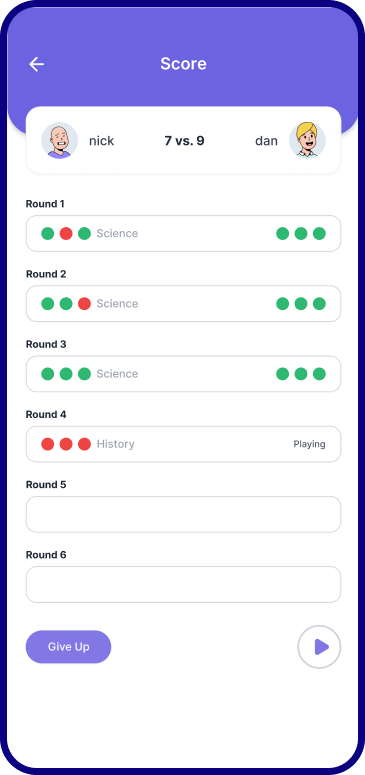
Task: Click the first red dot in Round 4
Action: [47, 444]
